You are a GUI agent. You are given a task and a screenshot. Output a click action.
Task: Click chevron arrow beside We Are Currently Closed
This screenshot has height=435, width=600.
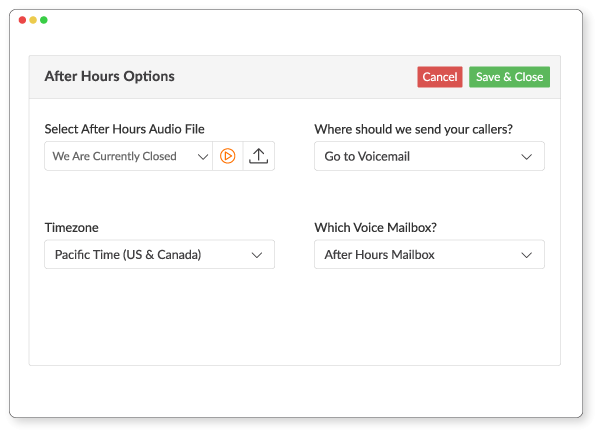tap(203, 156)
